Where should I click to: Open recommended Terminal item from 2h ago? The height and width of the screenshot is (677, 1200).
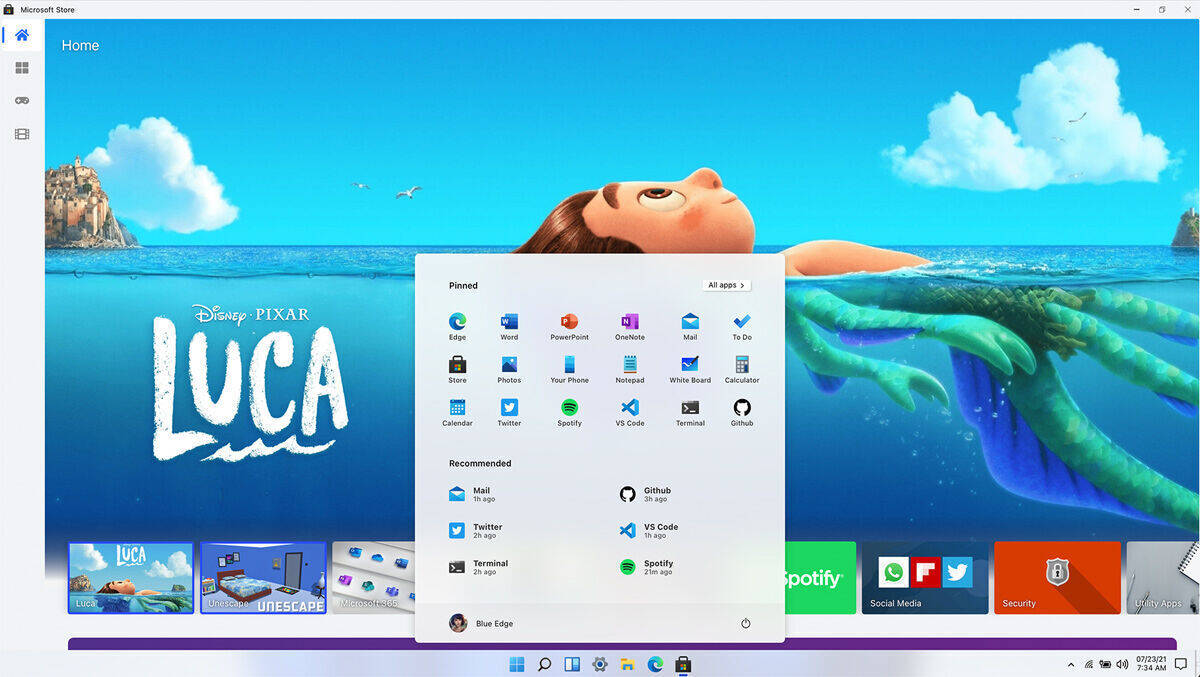479,567
